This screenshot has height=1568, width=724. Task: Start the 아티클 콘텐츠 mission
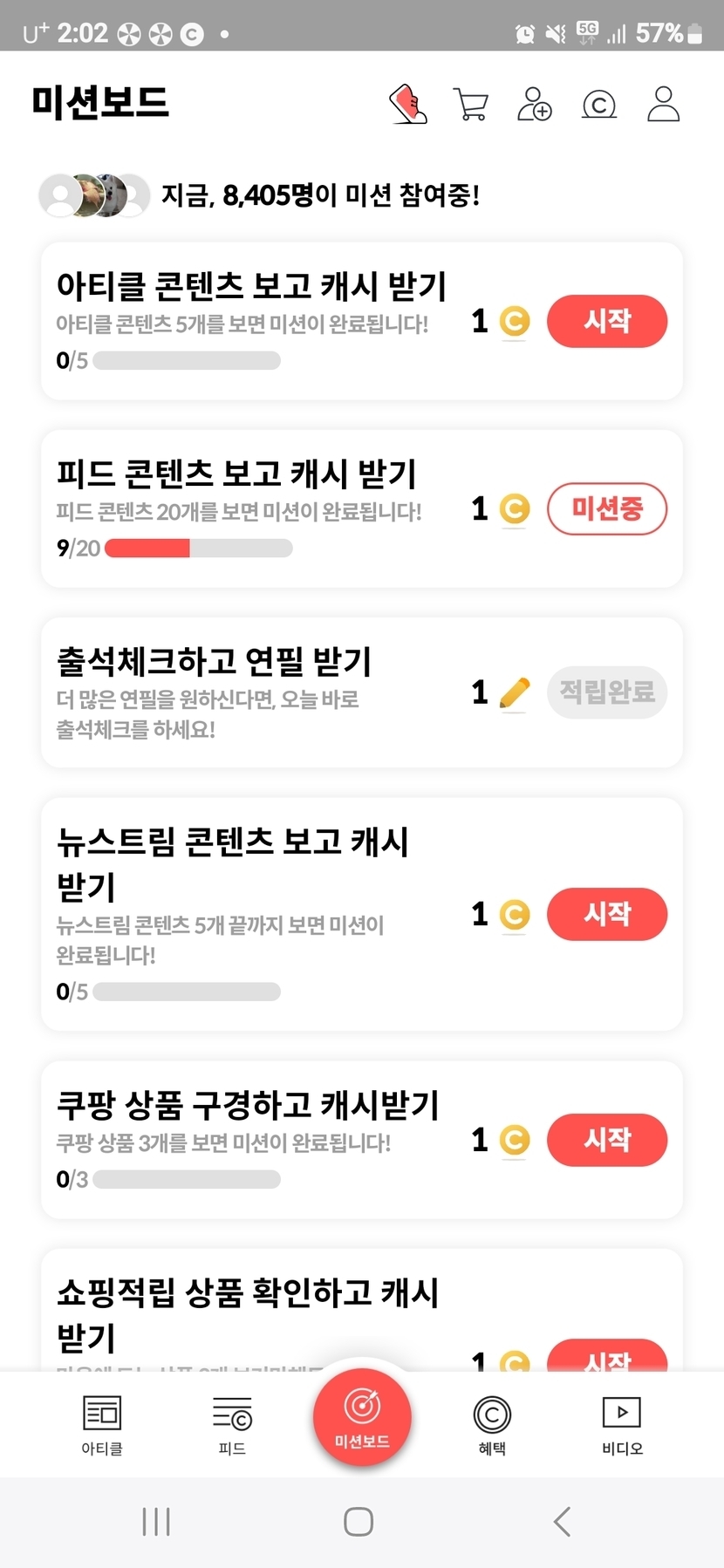pyautogui.click(x=607, y=321)
